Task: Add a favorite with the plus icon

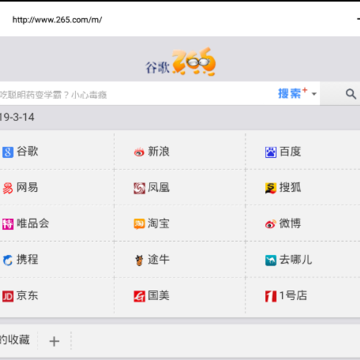Action: (54, 341)
